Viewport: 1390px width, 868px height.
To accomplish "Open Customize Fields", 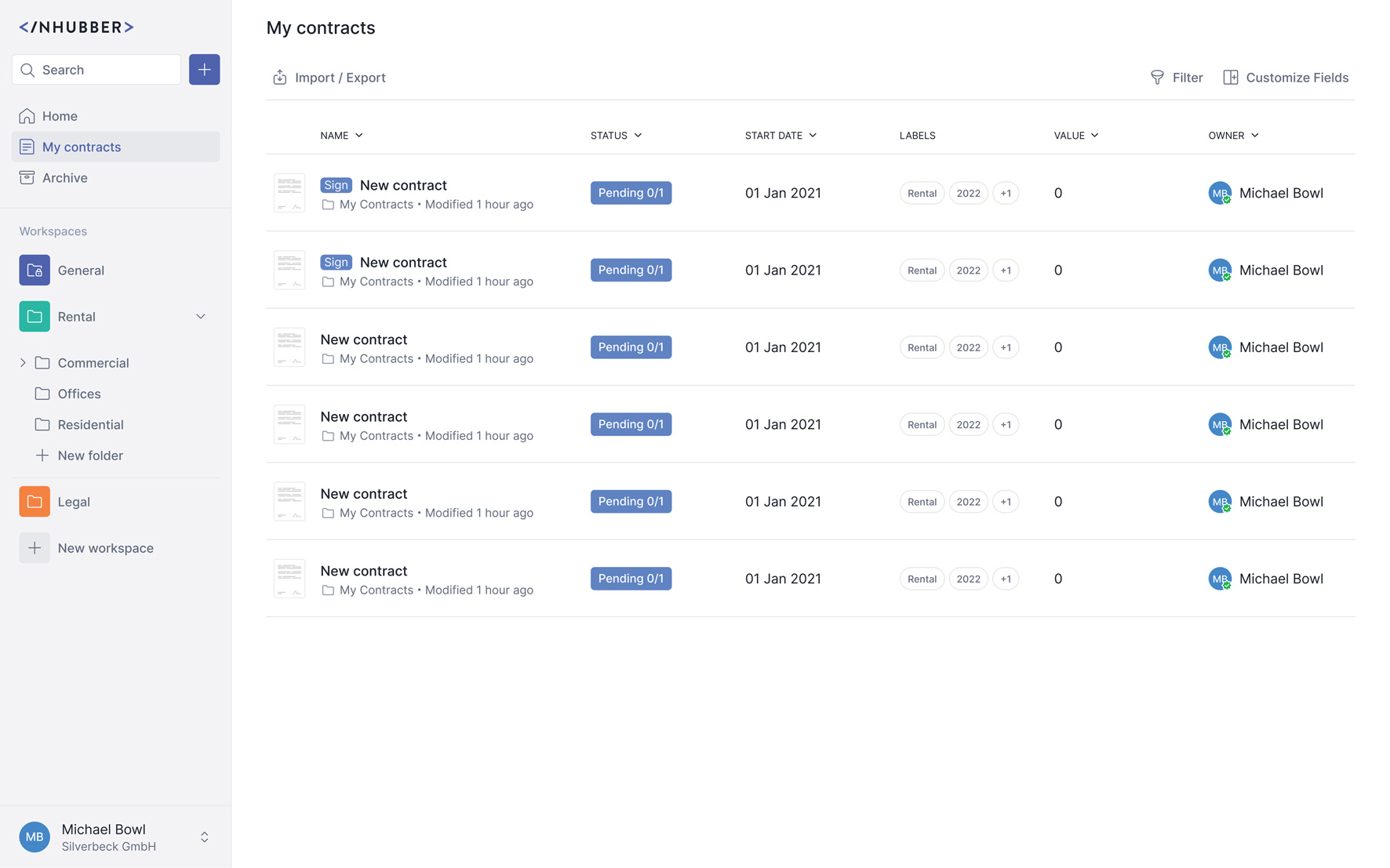I will [x=1285, y=78].
